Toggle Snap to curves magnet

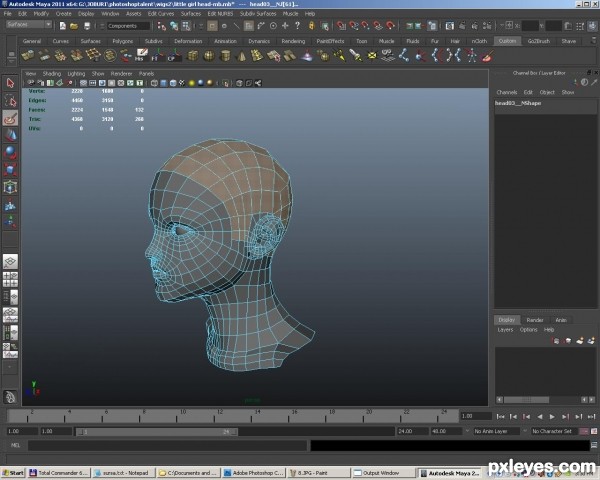(x=354, y=26)
